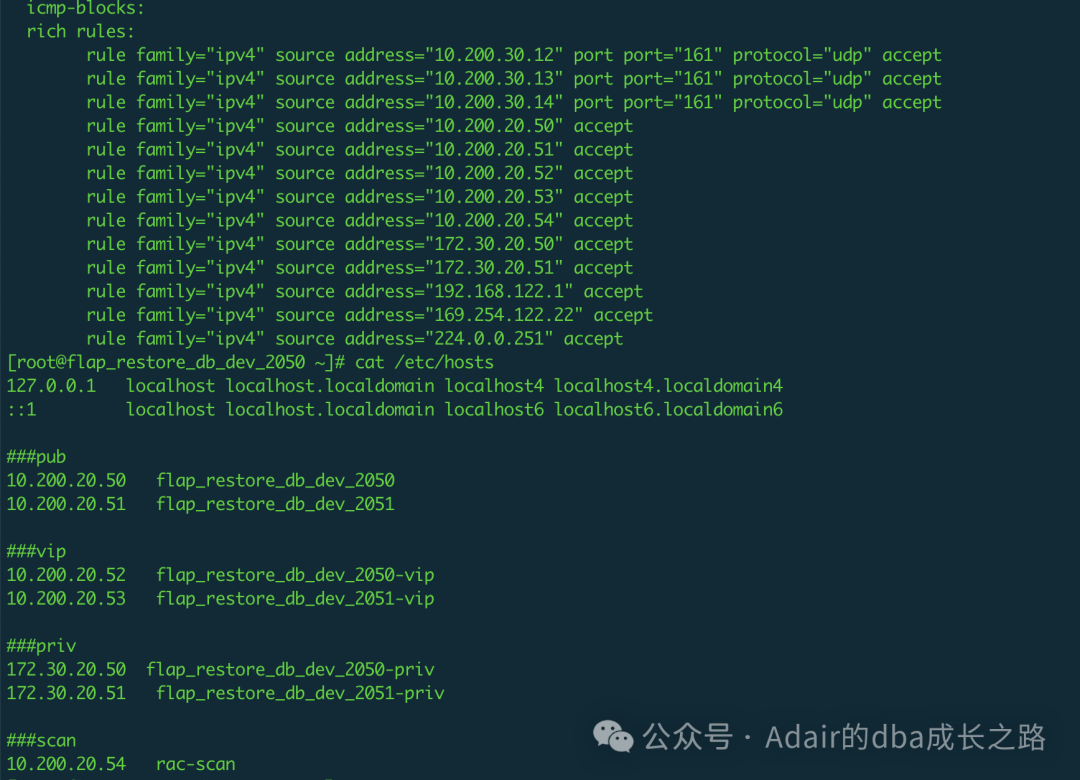Click the WeChat logo in the watermark
This screenshot has width=1080, height=780.
[x=613, y=738]
